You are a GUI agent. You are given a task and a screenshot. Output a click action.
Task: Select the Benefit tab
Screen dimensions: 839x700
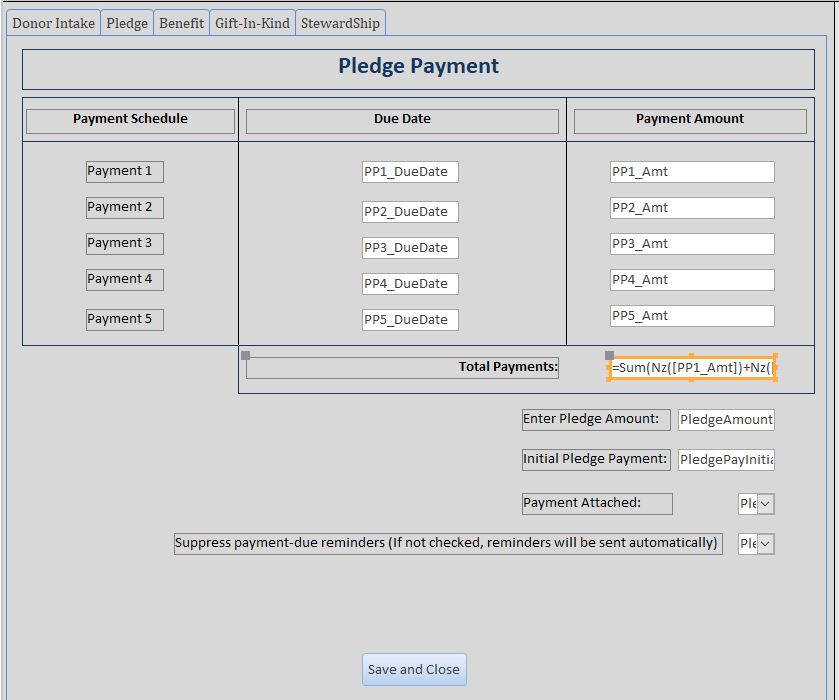coord(181,23)
